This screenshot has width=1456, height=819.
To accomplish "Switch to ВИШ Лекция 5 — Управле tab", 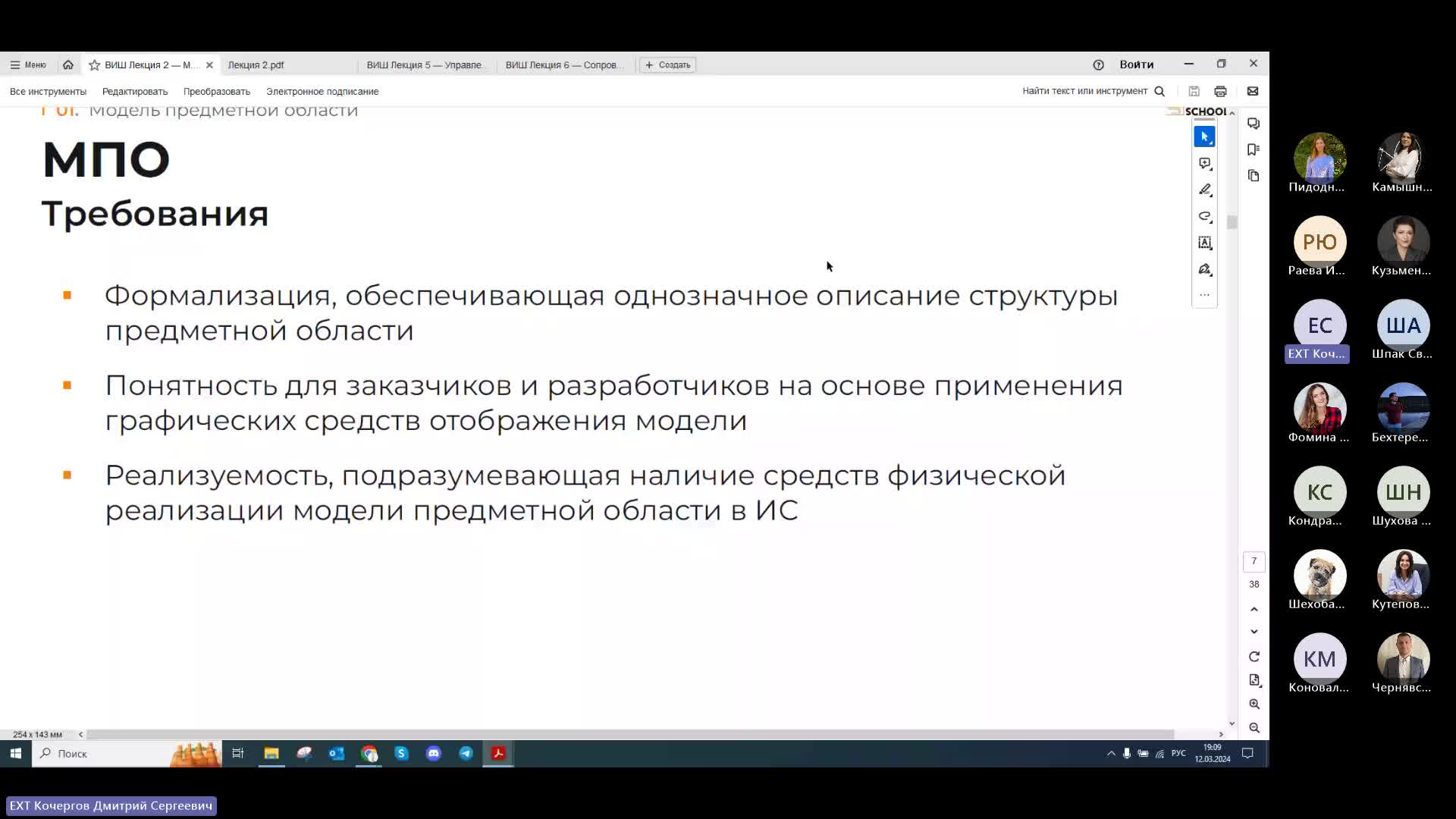I will [x=426, y=65].
